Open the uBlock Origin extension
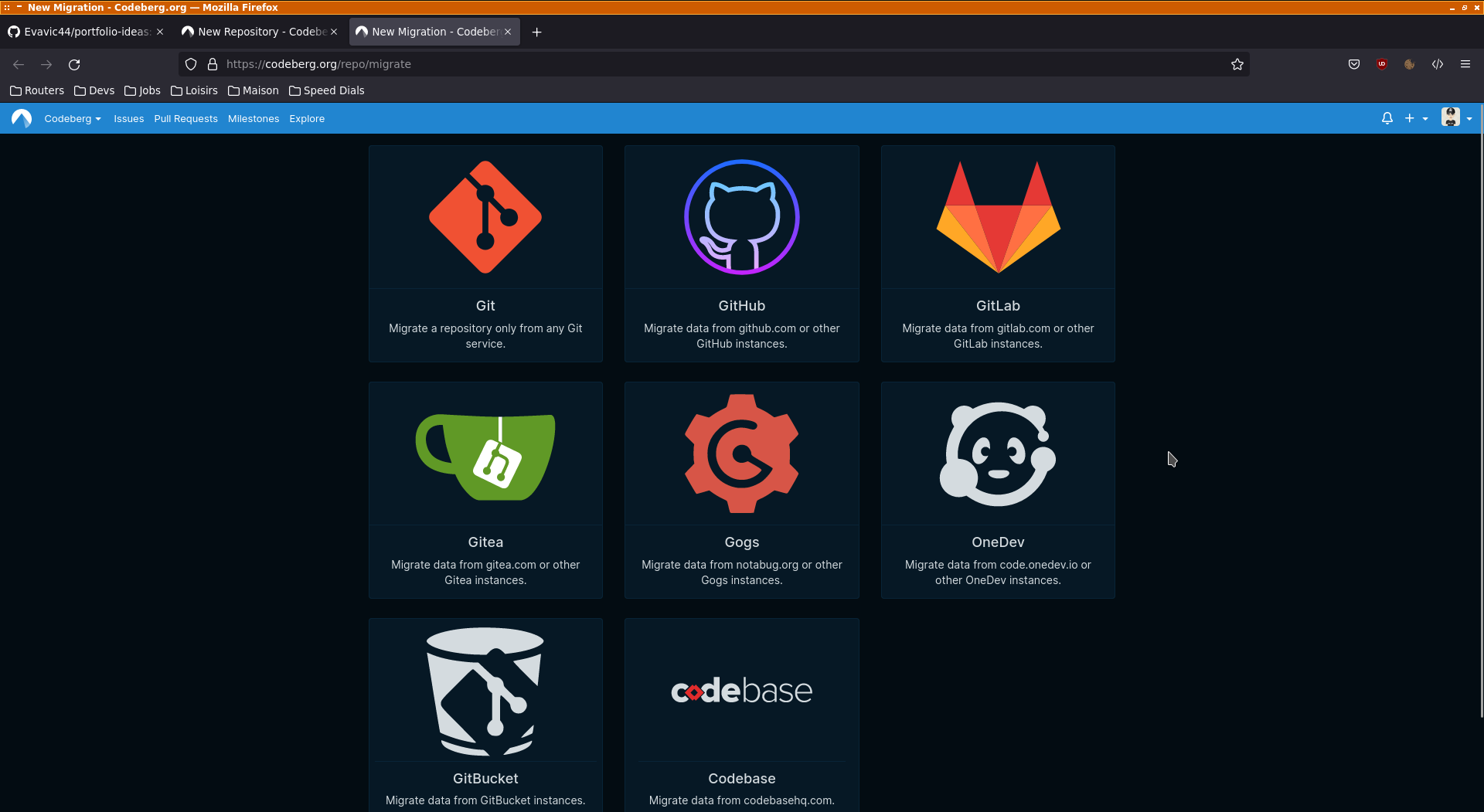 click(x=1382, y=64)
